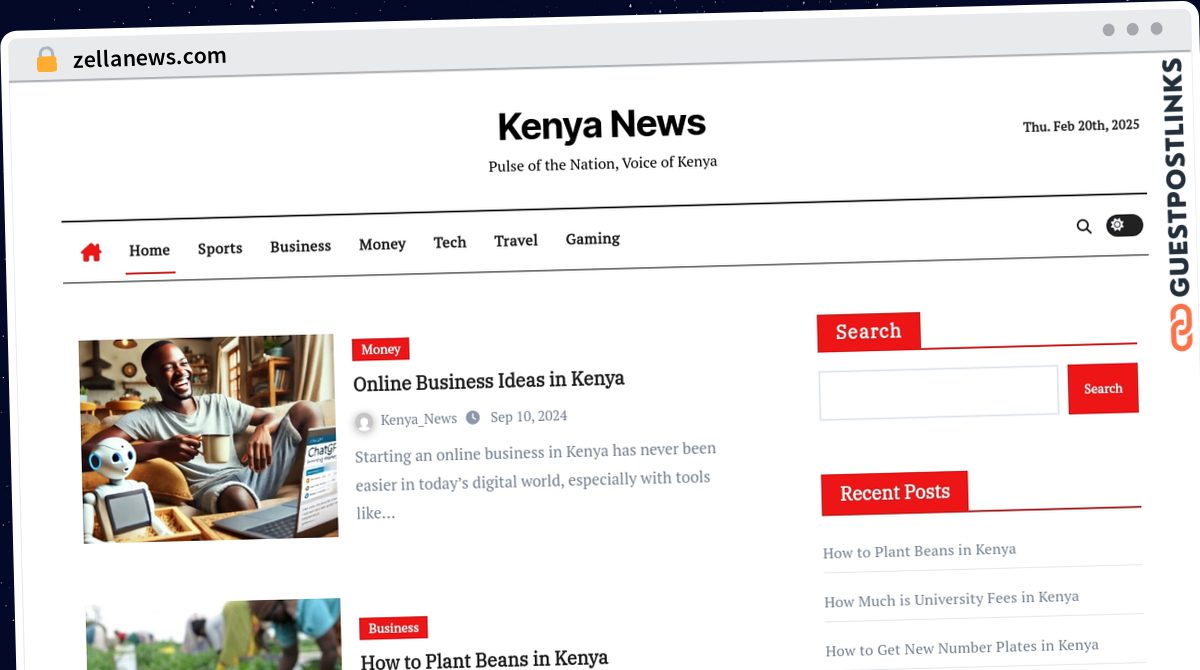Screen dimensions: 1200x670
Task: Open recent post How to Get New Number Plates
Action: [962, 647]
